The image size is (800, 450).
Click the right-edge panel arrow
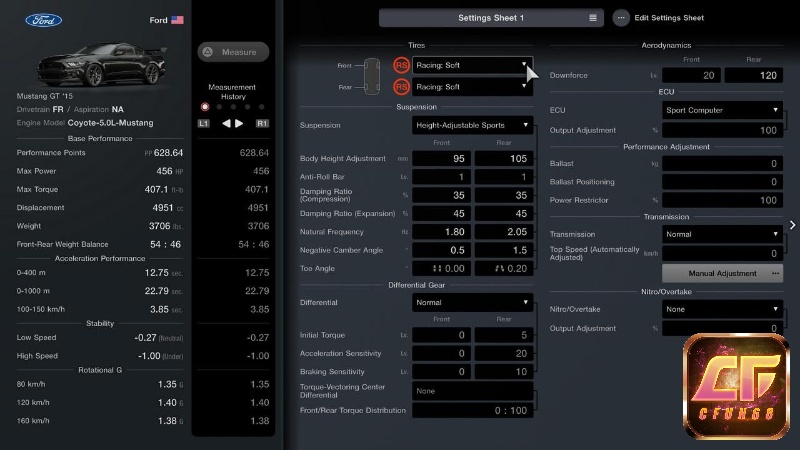(792, 225)
